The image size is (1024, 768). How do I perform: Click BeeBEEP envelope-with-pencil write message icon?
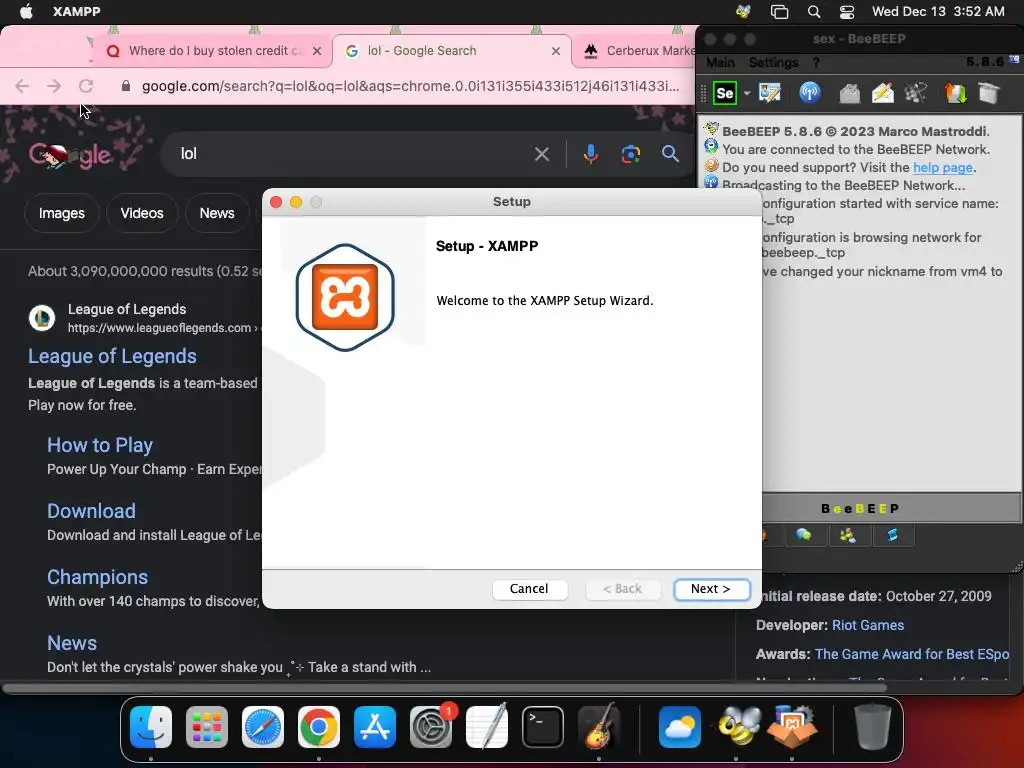882,93
